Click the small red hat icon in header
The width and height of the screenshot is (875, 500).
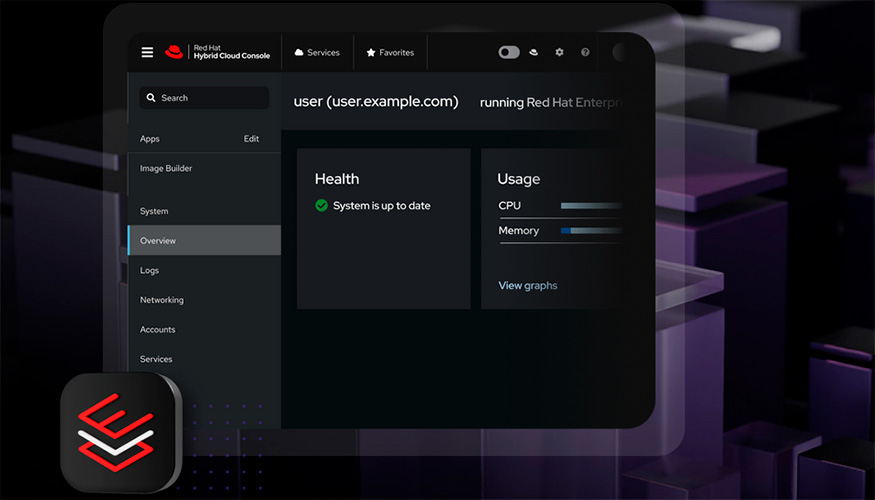pos(534,52)
